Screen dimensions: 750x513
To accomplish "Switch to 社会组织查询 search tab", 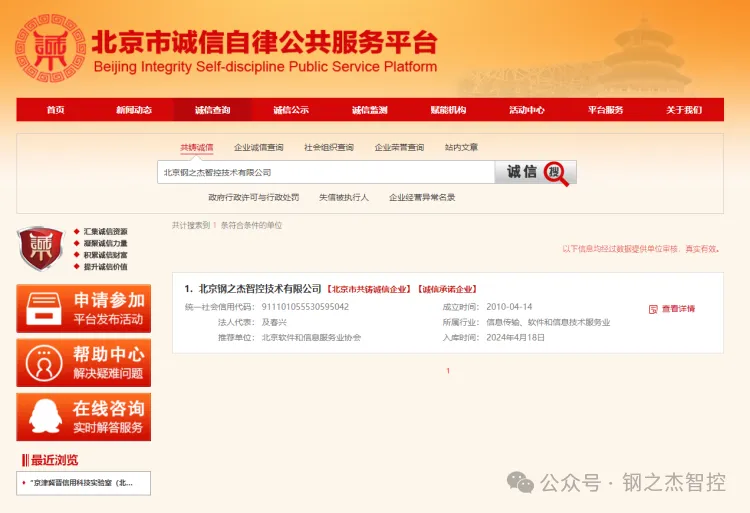I will (x=328, y=147).
